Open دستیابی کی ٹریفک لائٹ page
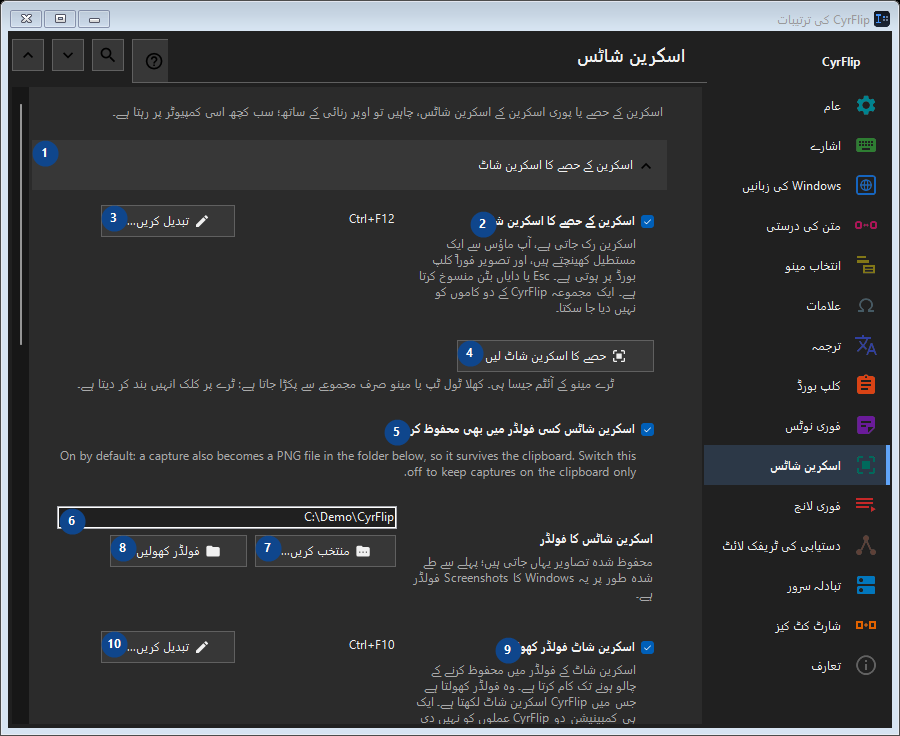 797,545
